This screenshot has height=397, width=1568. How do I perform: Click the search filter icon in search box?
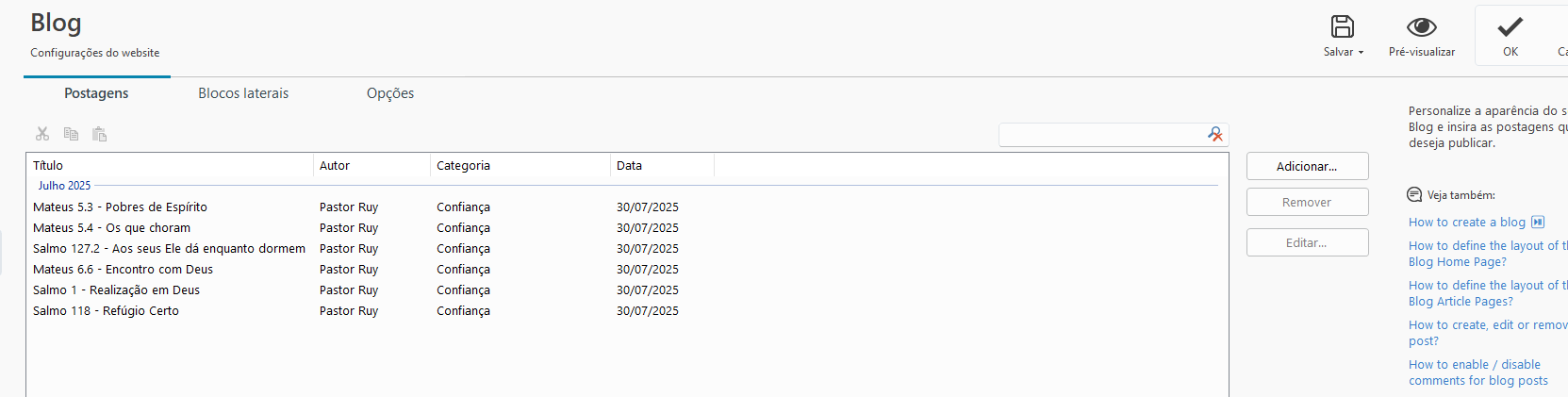tap(1215, 135)
